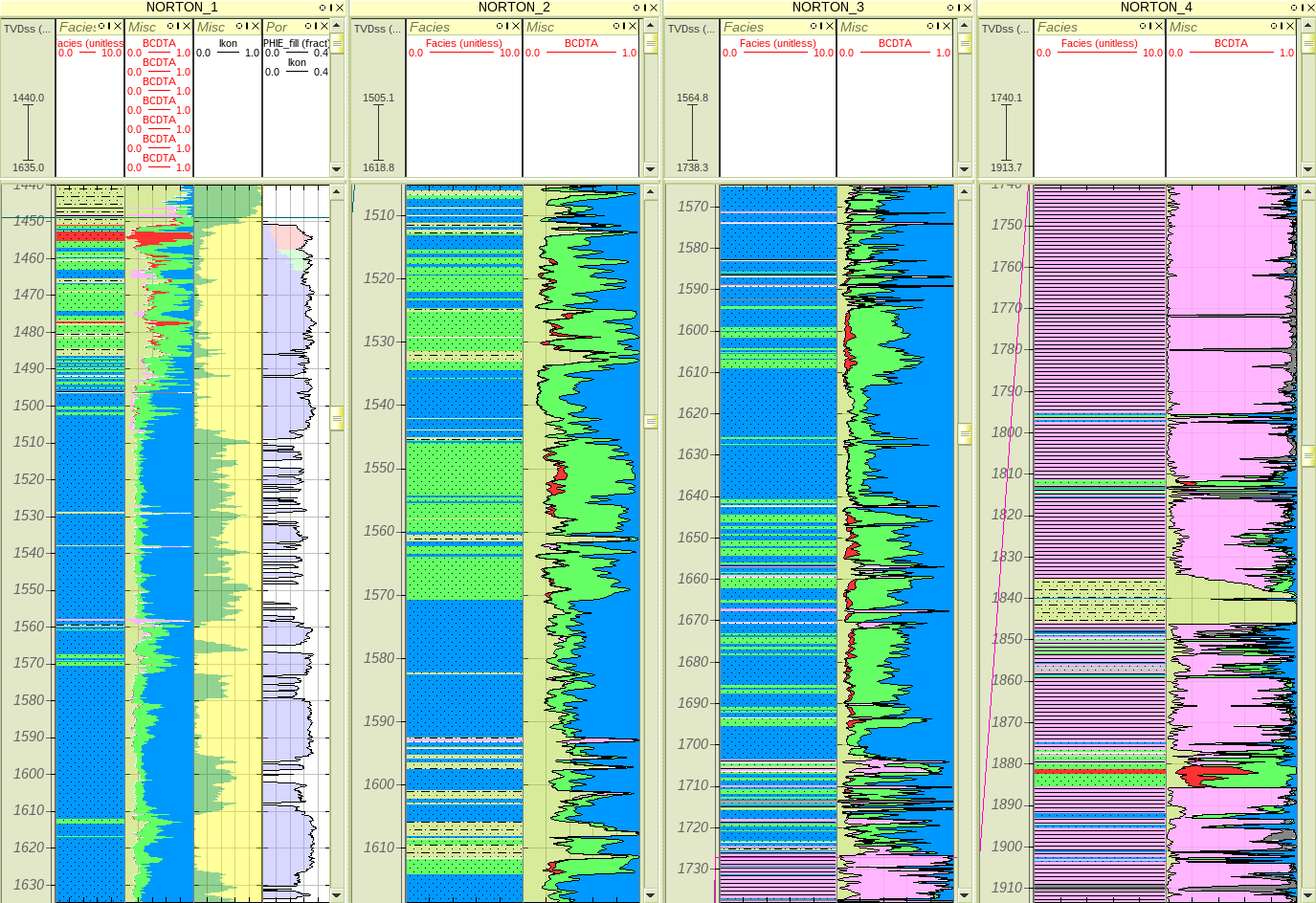This screenshot has width=1316, height=903.
Task: Select the NORTON_1 well title
Action: click(x=182, y=7)
